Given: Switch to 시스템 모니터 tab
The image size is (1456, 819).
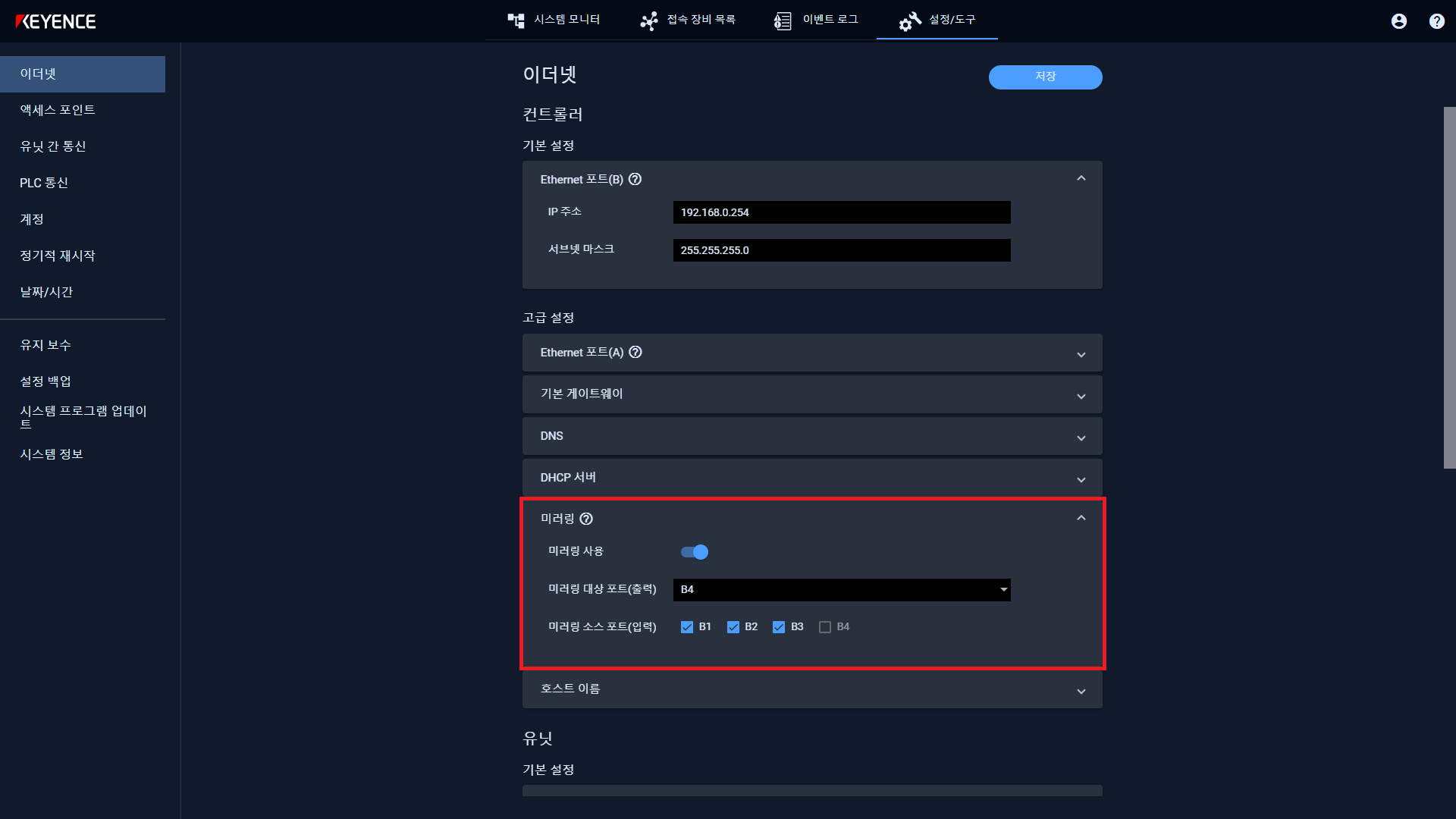Looking at the screenshot, I should click(x=554, y=20).
